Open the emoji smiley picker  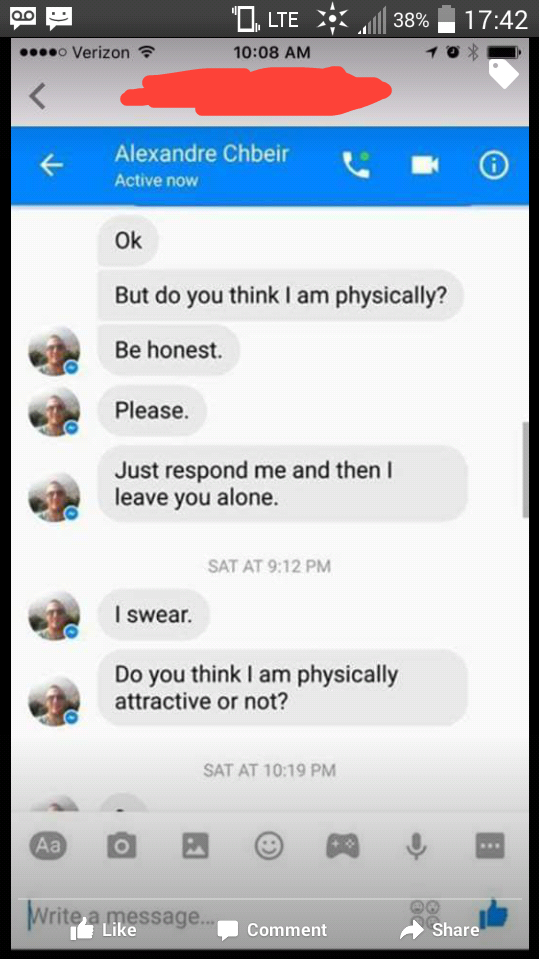pyautogui.click(x=269, y=846)
